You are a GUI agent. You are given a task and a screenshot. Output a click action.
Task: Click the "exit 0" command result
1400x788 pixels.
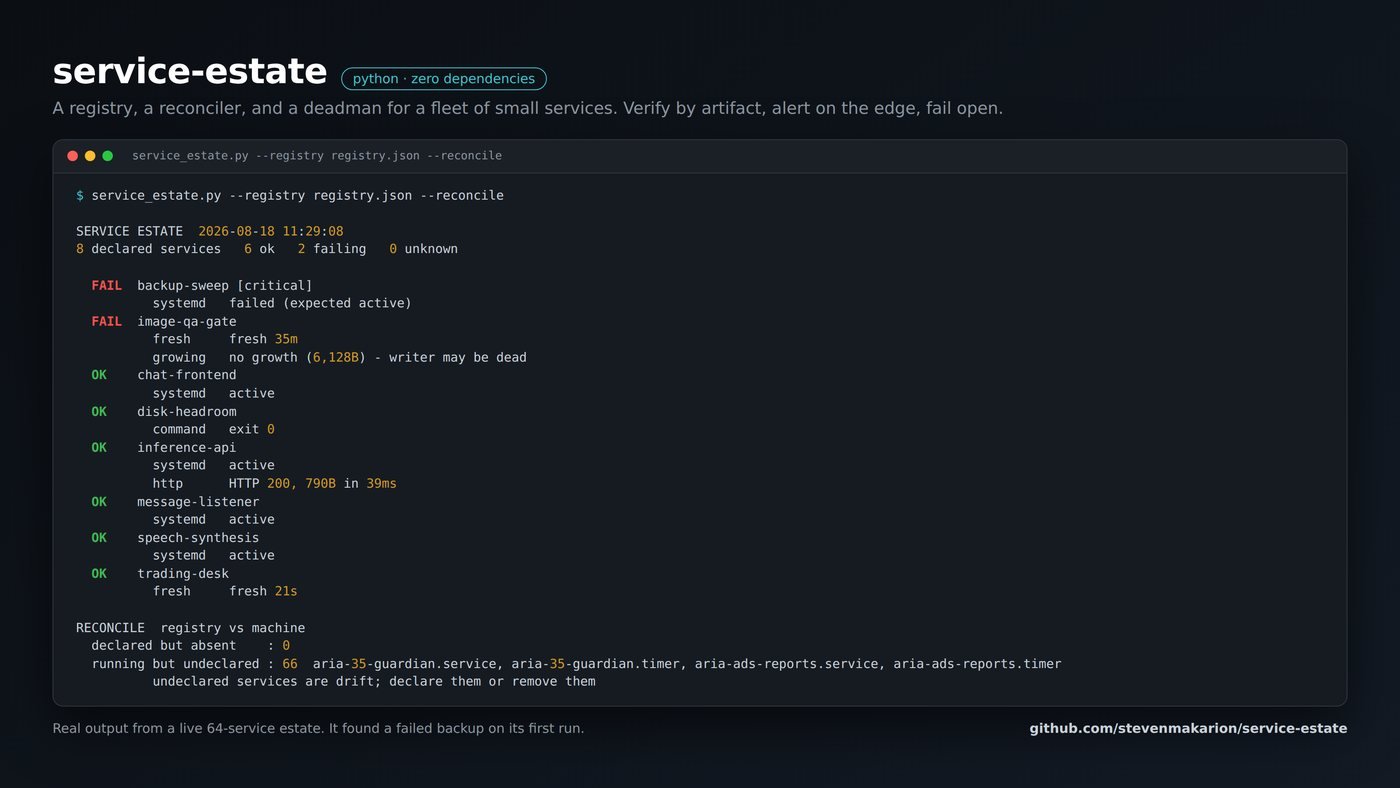tap(252, 429)
